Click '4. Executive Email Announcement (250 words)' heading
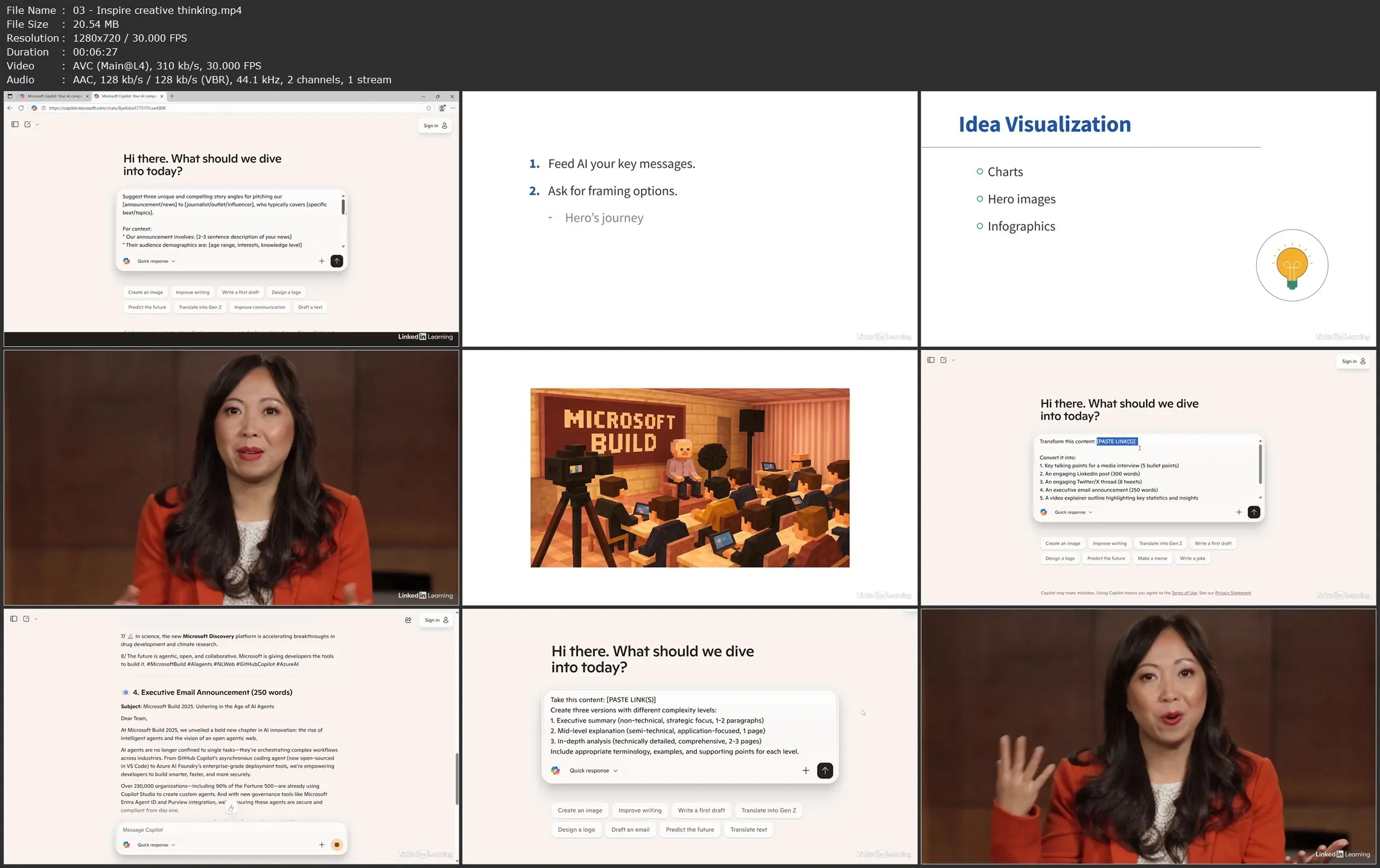The width and height of the screenshot is (1380, 868). (x=212, y=692)
